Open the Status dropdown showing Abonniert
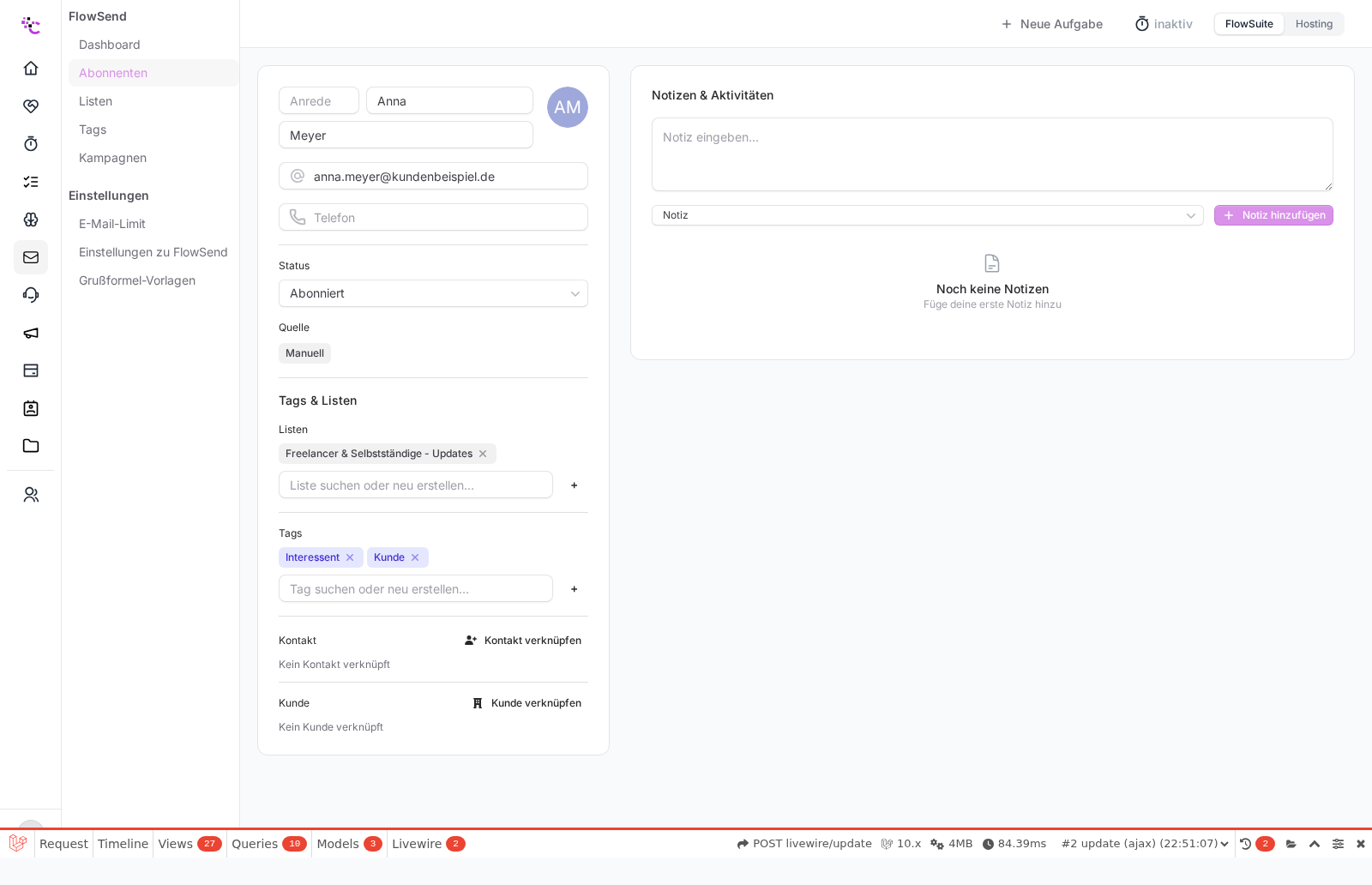Screen dimensions: 1372x885 433,293
